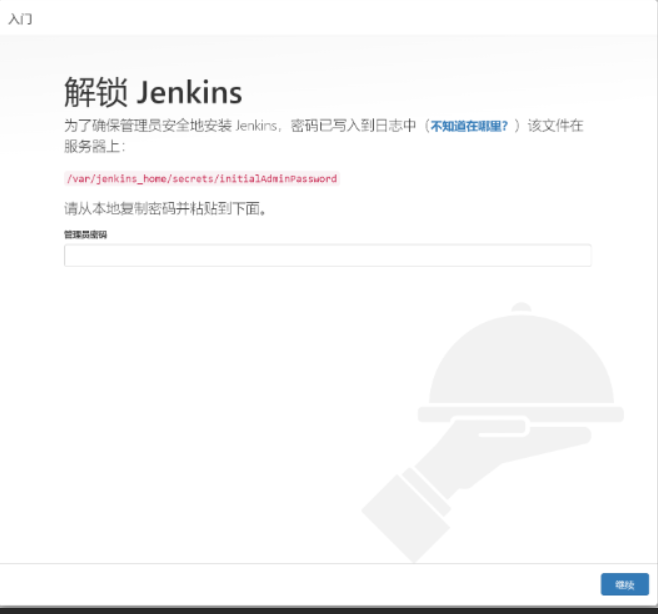Focus the 管理员密码 password input field
This screenshot has width=658, height=614.
pyautogui.click(x=327, y=256)
